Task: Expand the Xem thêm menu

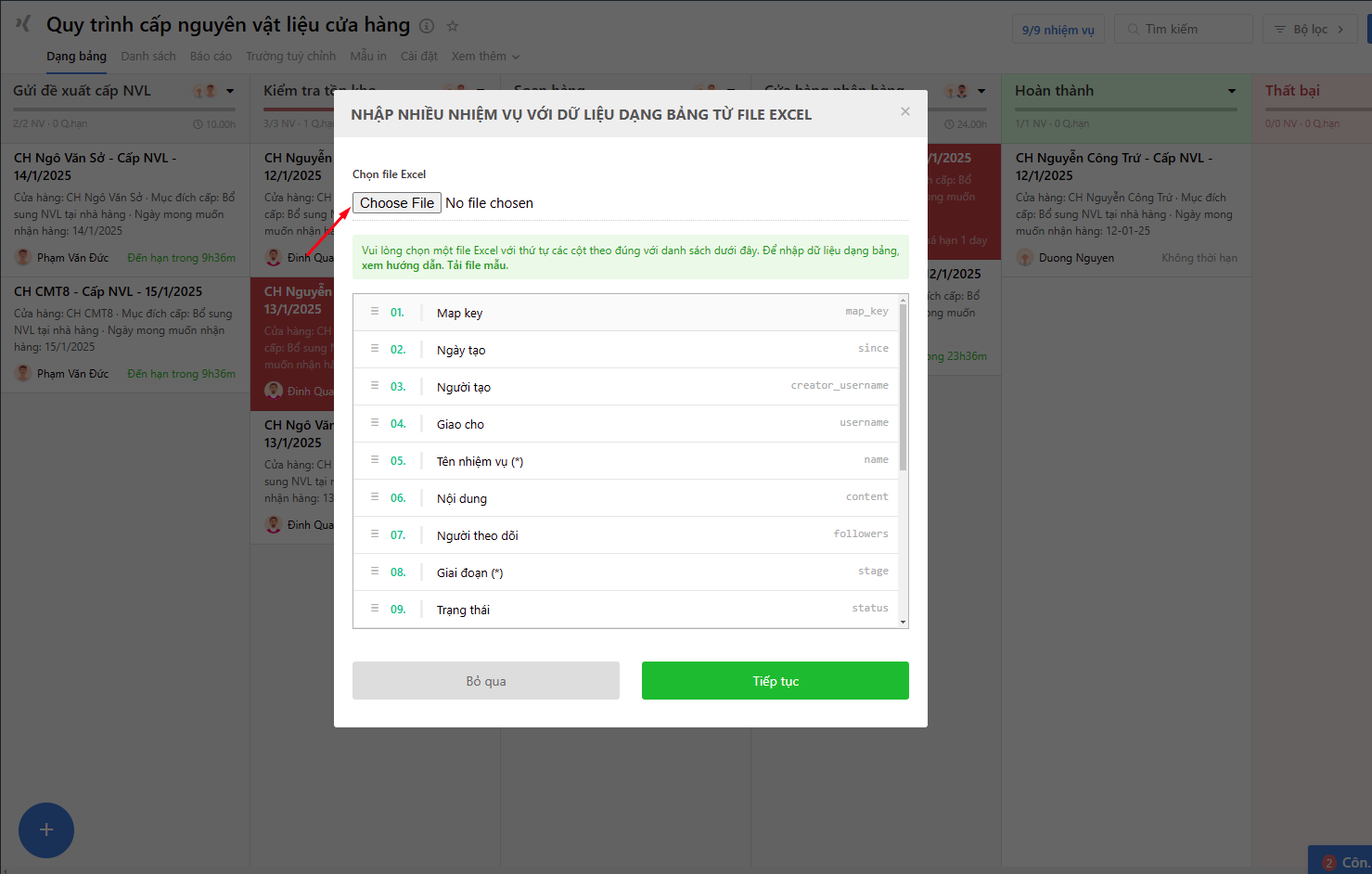Action: pos(485,57)
